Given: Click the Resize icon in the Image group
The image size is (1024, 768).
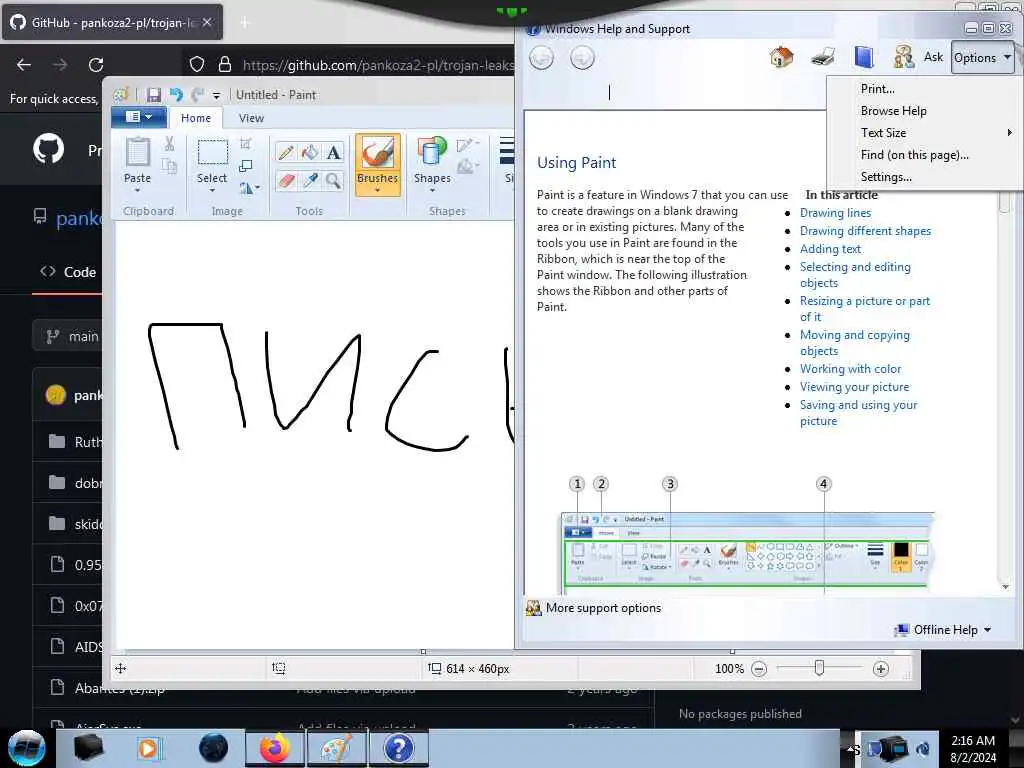Looking at the screenshot, I should (x=246, y=166).
